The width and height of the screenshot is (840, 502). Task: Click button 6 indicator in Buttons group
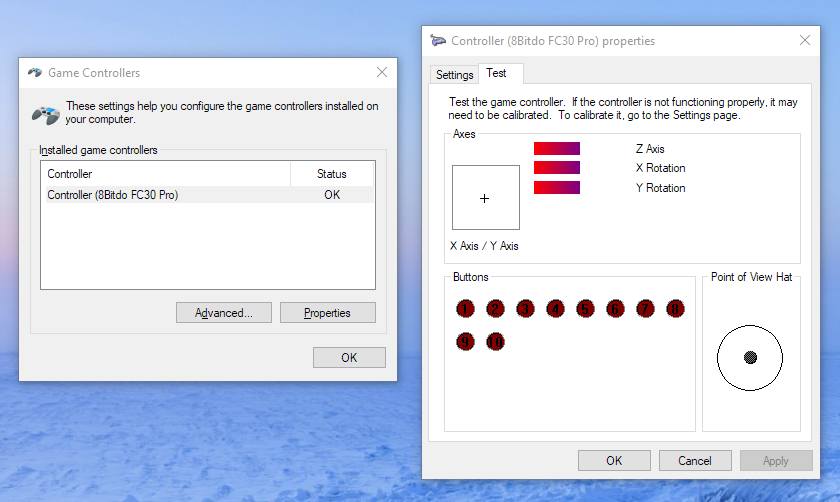pos(615,309)
